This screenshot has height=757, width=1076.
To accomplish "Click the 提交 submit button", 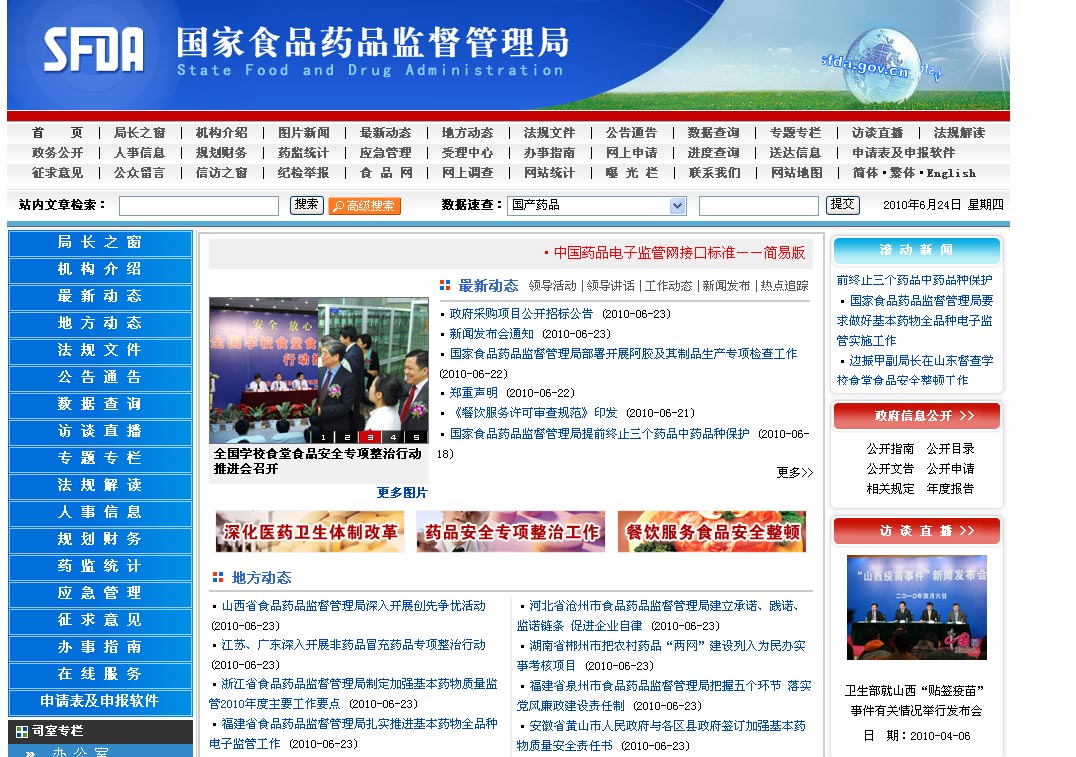I will coord(843,205).
